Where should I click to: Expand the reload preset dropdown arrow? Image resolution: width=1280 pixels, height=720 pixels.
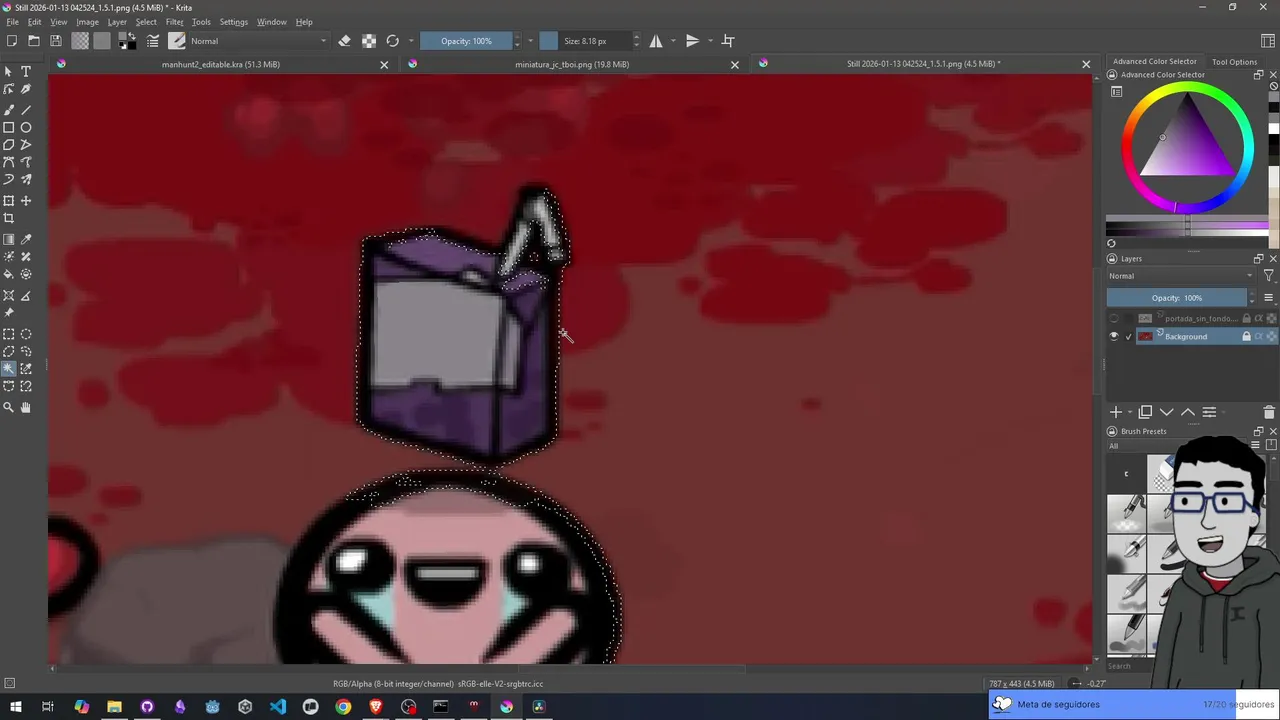(x=411, y=41)
